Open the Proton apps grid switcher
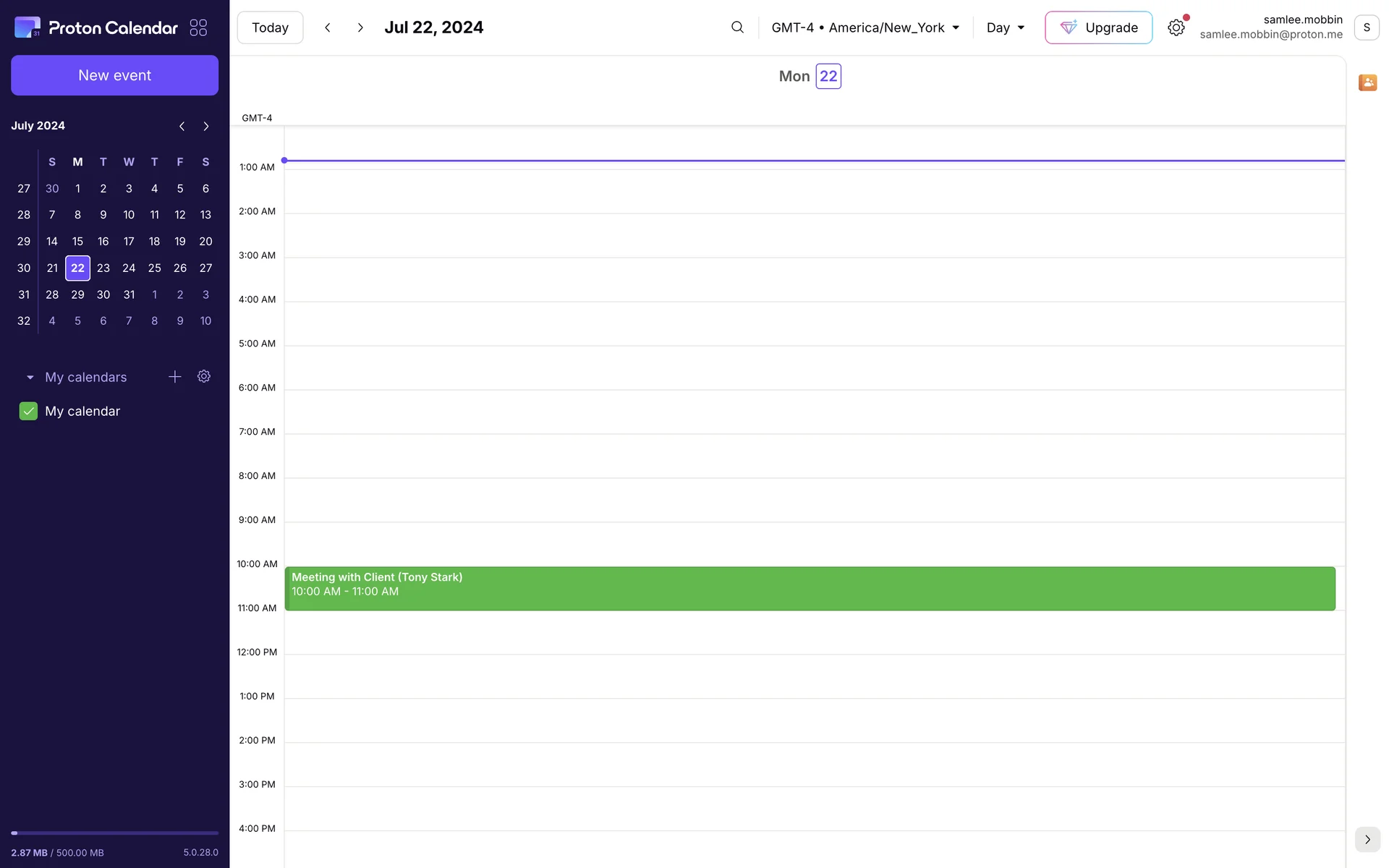1389x868 pixels. click(x=198, y=27)
